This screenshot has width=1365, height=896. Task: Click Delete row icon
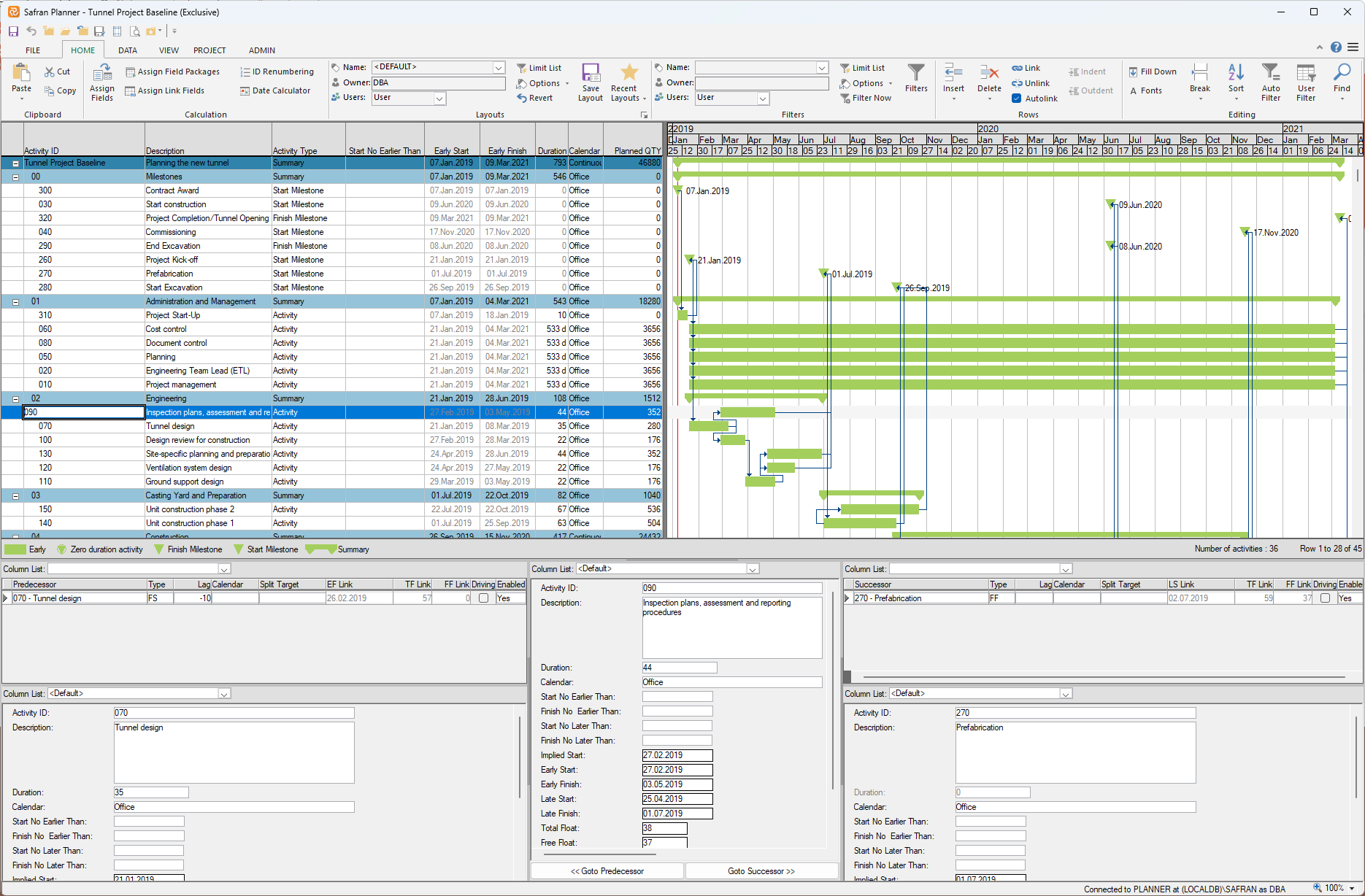pos(989,72)
